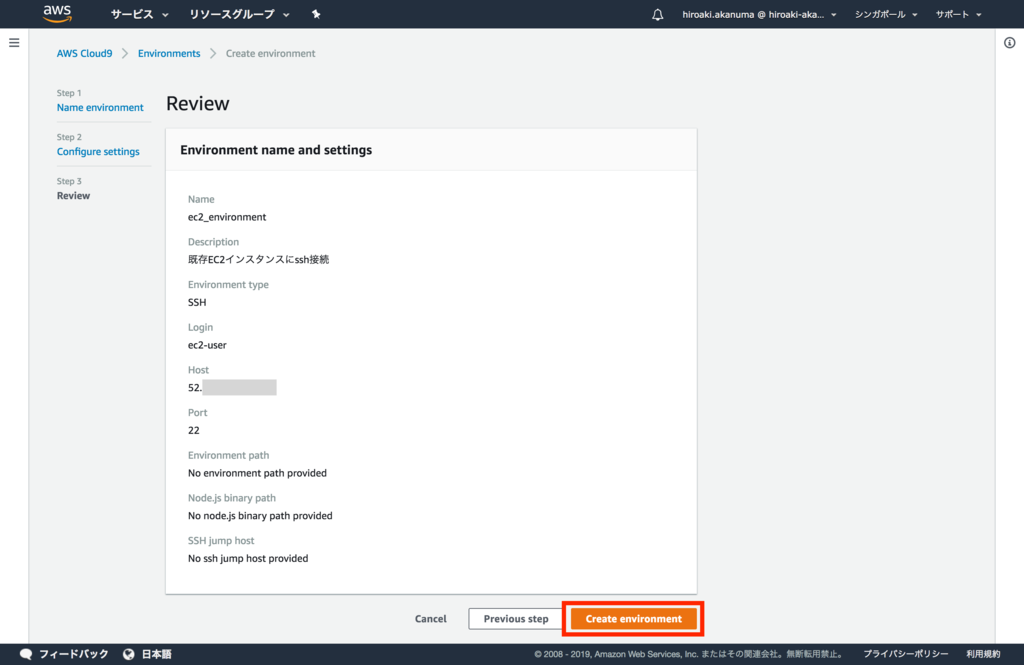Image resolution: width=1024 pixels, height=665 pixels.
Task: Open the notifications bell
Action: pos(658,14)
